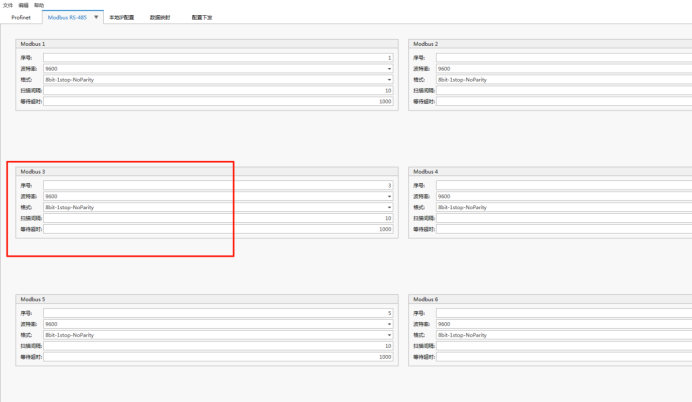Open the Modbus 3 格式 dropdown
Viewport: 692px width, 402px height.
coord(218,207)
